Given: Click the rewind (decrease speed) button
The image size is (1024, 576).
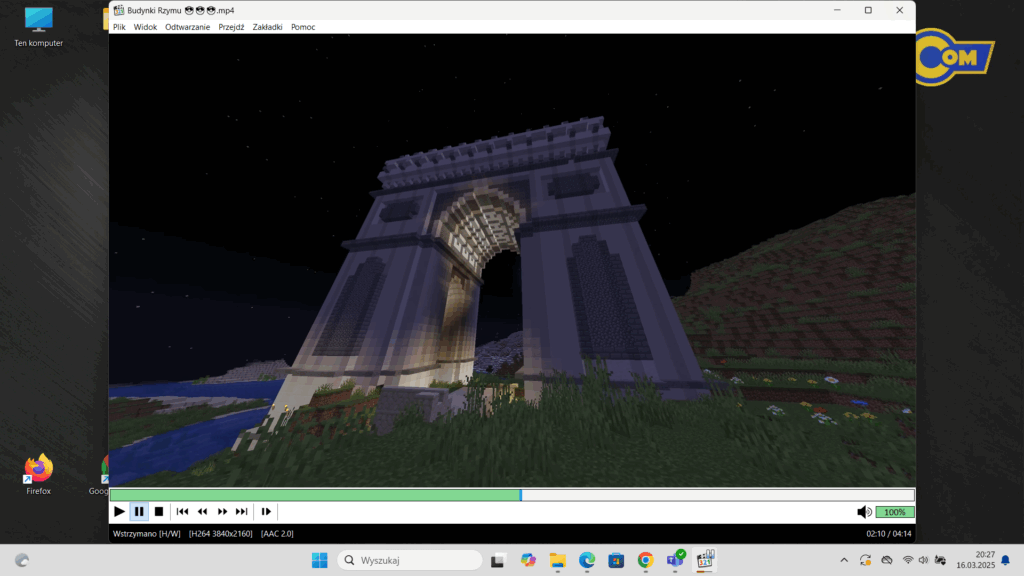Looking at the screenshot, I should coord(202,512).
